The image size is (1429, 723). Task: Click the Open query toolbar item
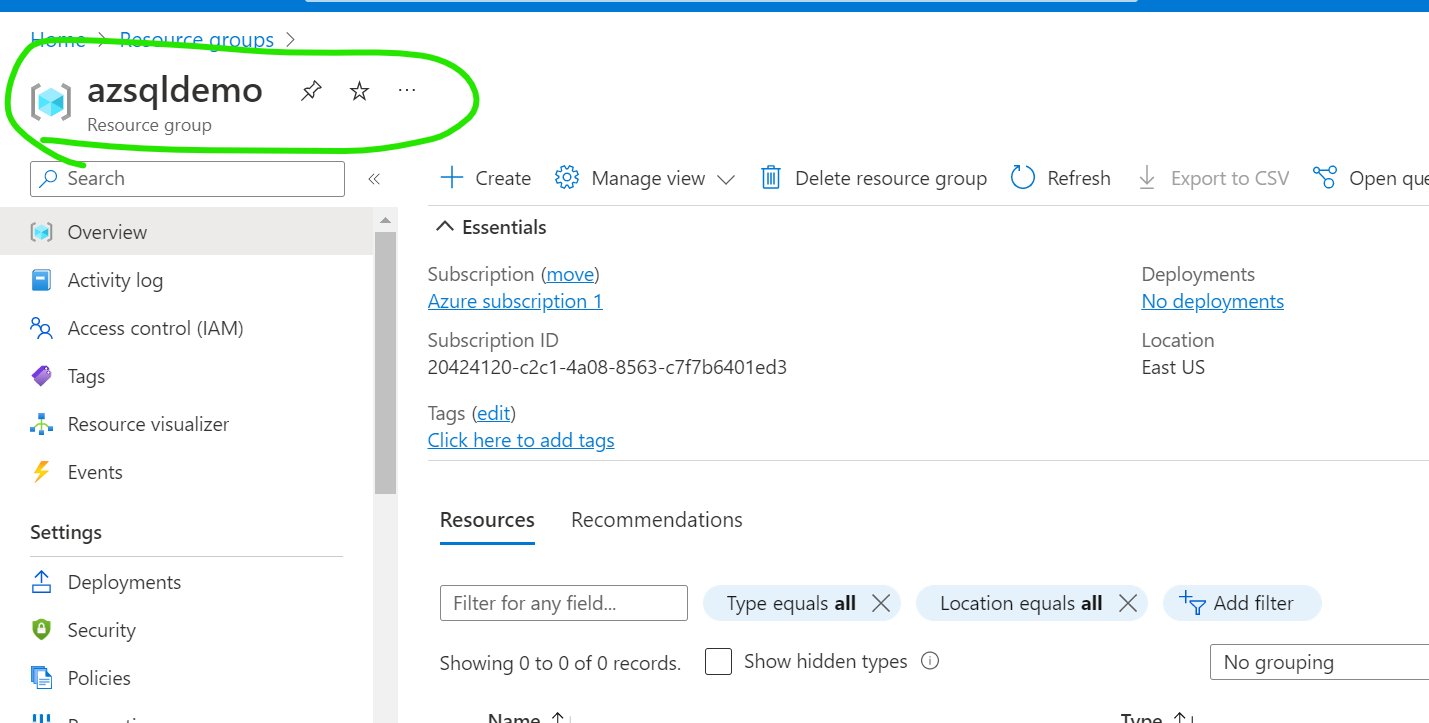(x=1371, y=178)
